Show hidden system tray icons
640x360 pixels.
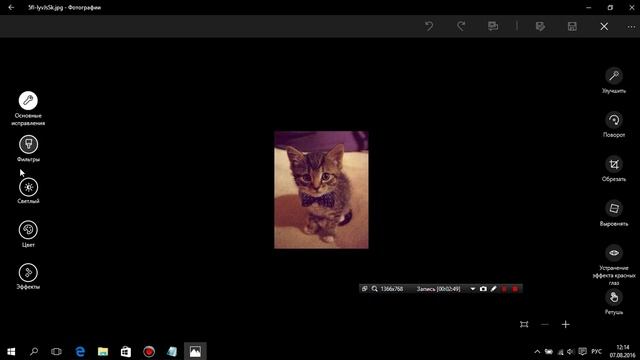tap(537, 352)
